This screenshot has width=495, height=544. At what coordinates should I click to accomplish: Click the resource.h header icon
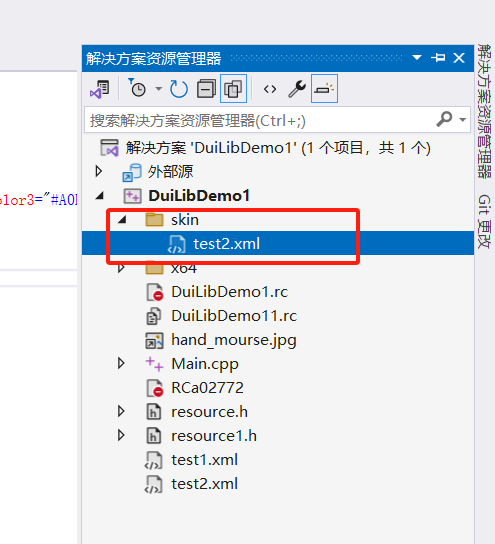click(154, 412)
